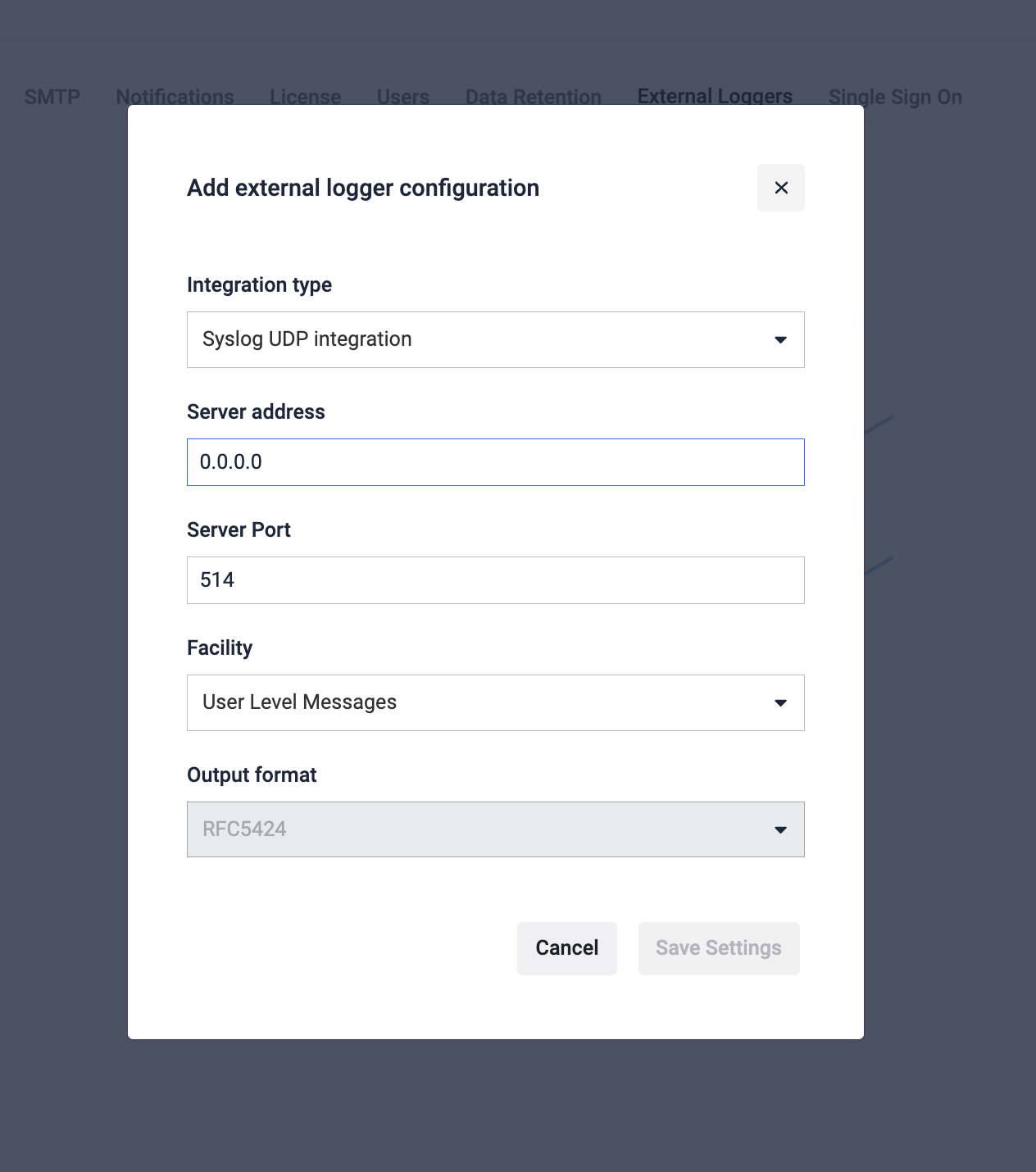This screenshot has width=1036, height=1172.
Task: Select the External Loggers tab
Action: [715, 97]
